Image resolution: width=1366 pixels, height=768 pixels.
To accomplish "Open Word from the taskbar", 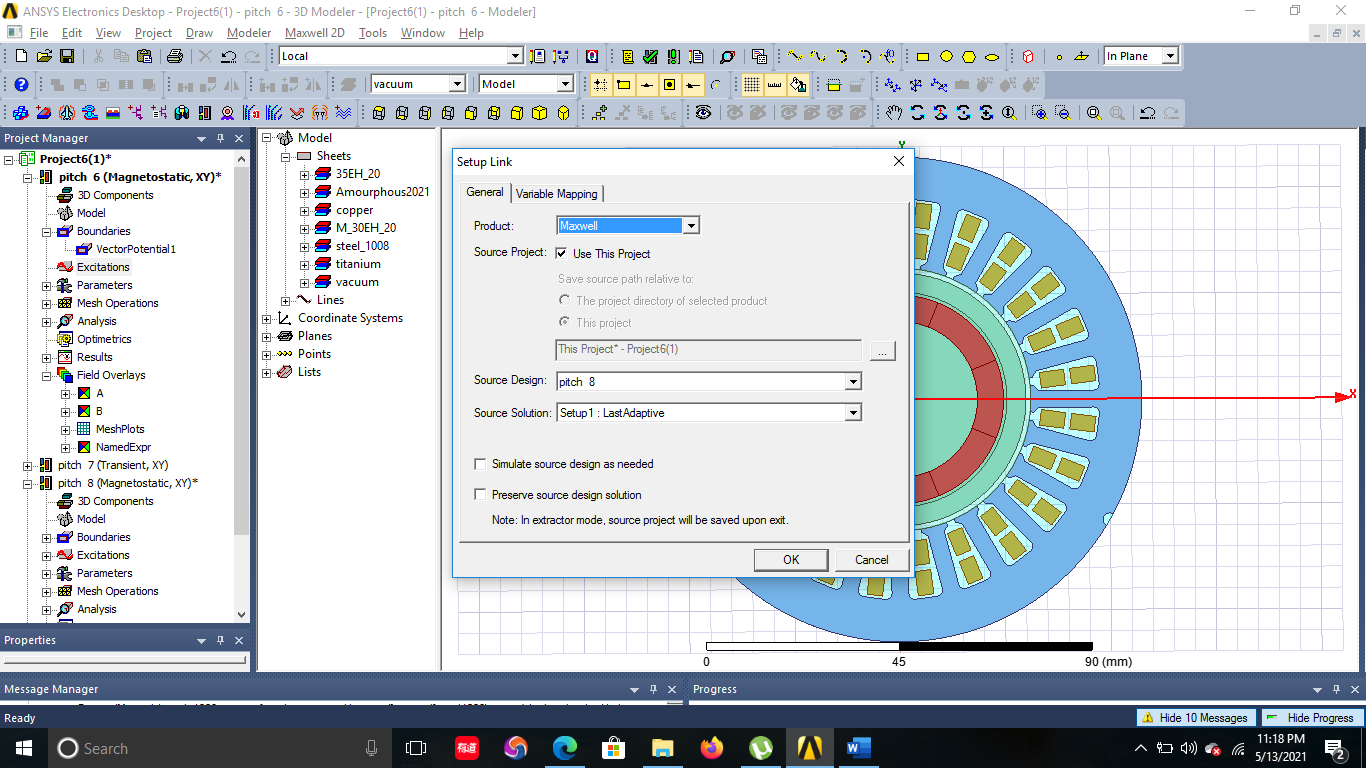I will [x=859, y=747].
